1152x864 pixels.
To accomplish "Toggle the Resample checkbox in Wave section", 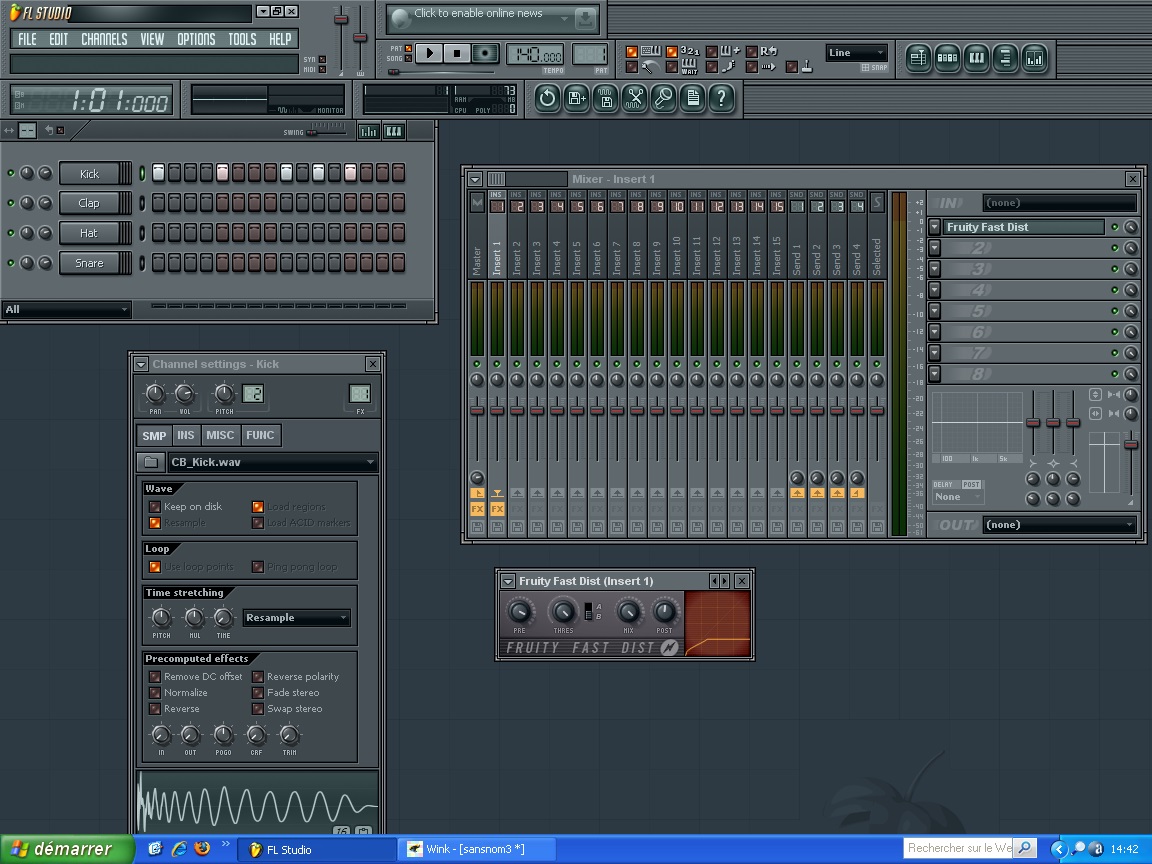I will (x=154, y=523).
